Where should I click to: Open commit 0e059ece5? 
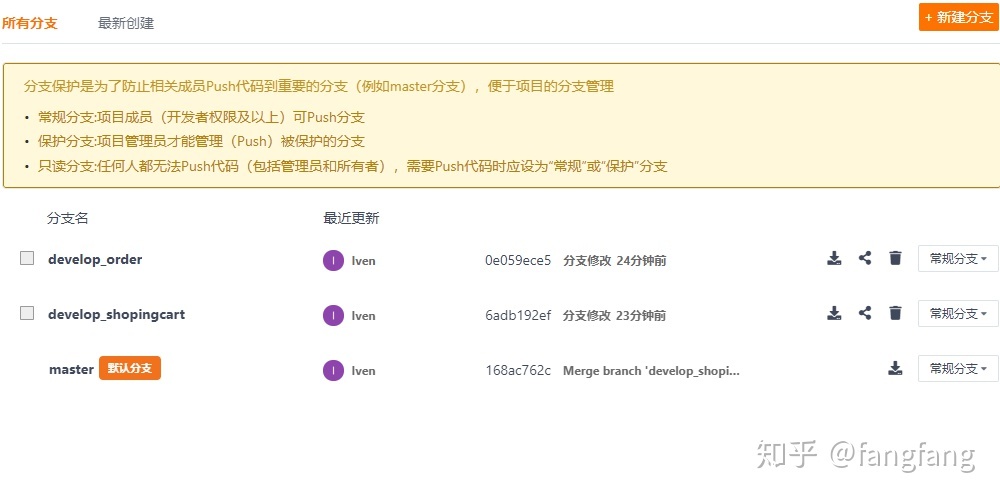tap(518, 260)
